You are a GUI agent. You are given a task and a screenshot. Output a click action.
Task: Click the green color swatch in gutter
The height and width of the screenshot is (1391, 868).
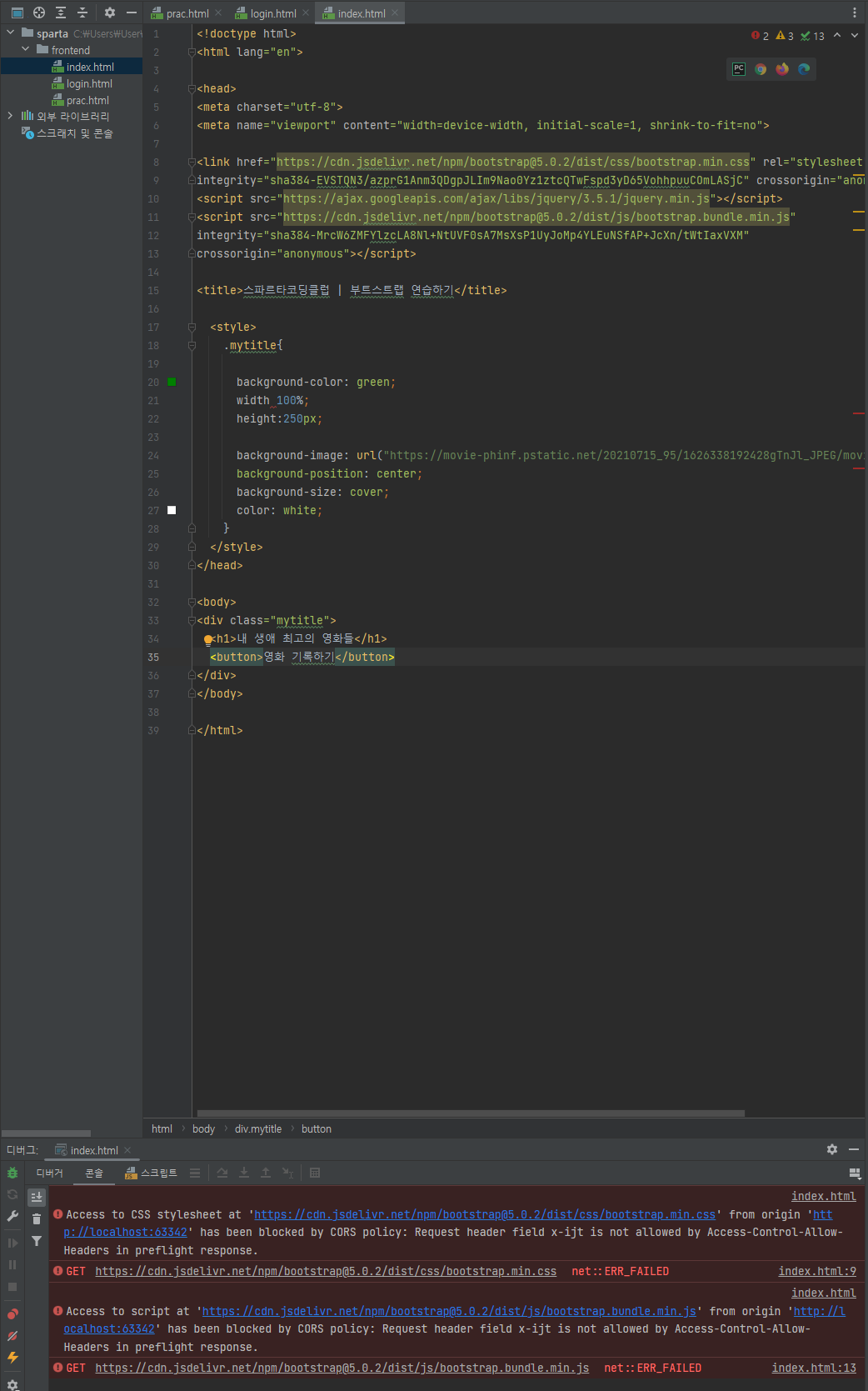click(x=172, y=382)
